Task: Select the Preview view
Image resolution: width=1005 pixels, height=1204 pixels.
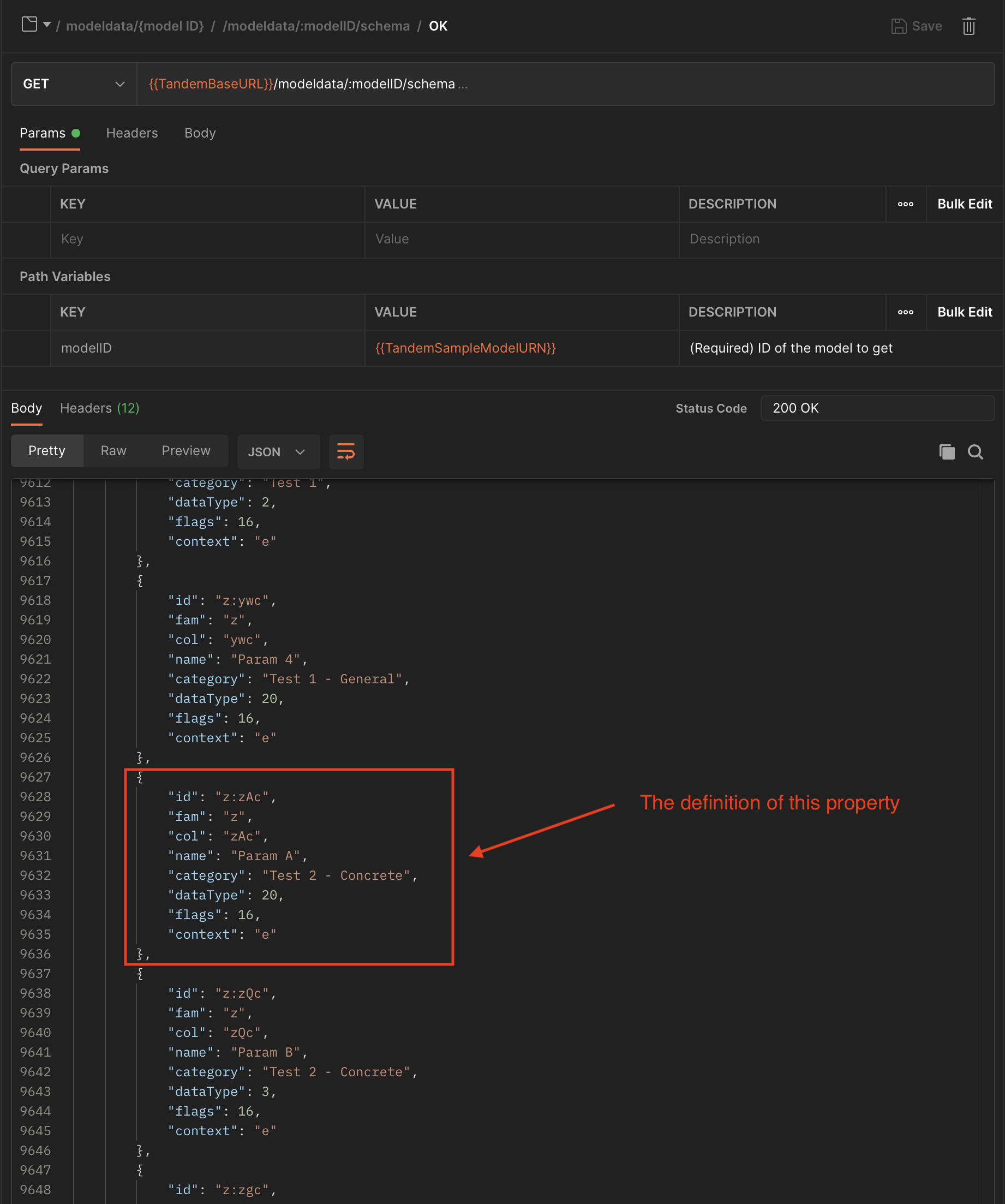Action: (186, 451)
